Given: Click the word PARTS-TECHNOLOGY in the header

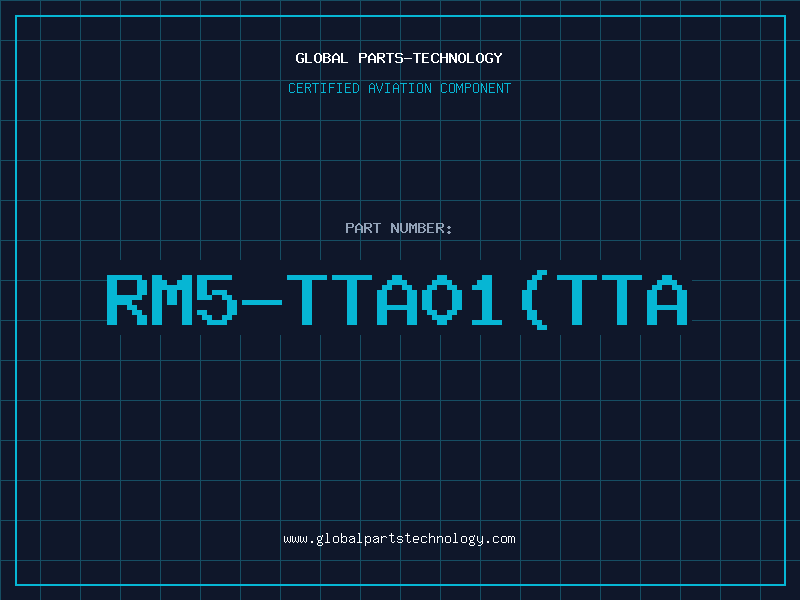Looking at the screenshot, I should point(431,58).
